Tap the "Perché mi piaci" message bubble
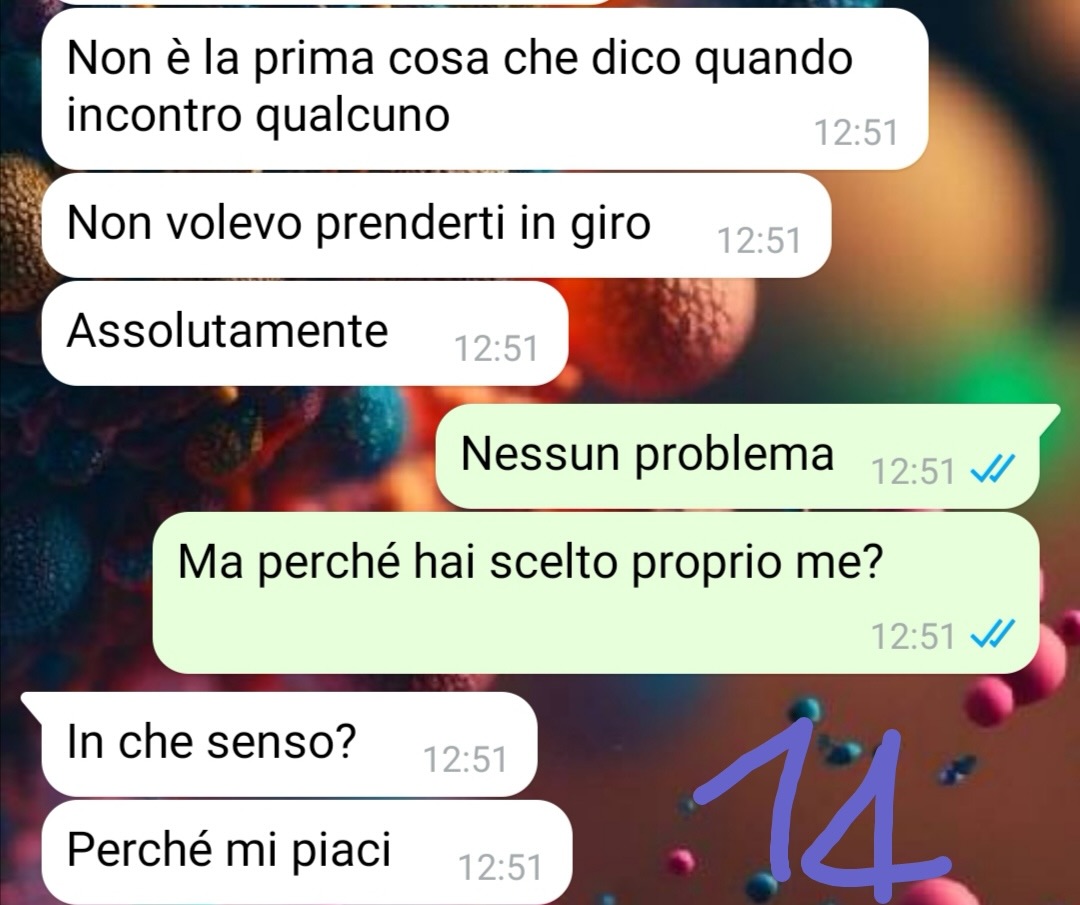Image resolution: width=1080 pixels, height=905 pixels. tap(307, 852)
